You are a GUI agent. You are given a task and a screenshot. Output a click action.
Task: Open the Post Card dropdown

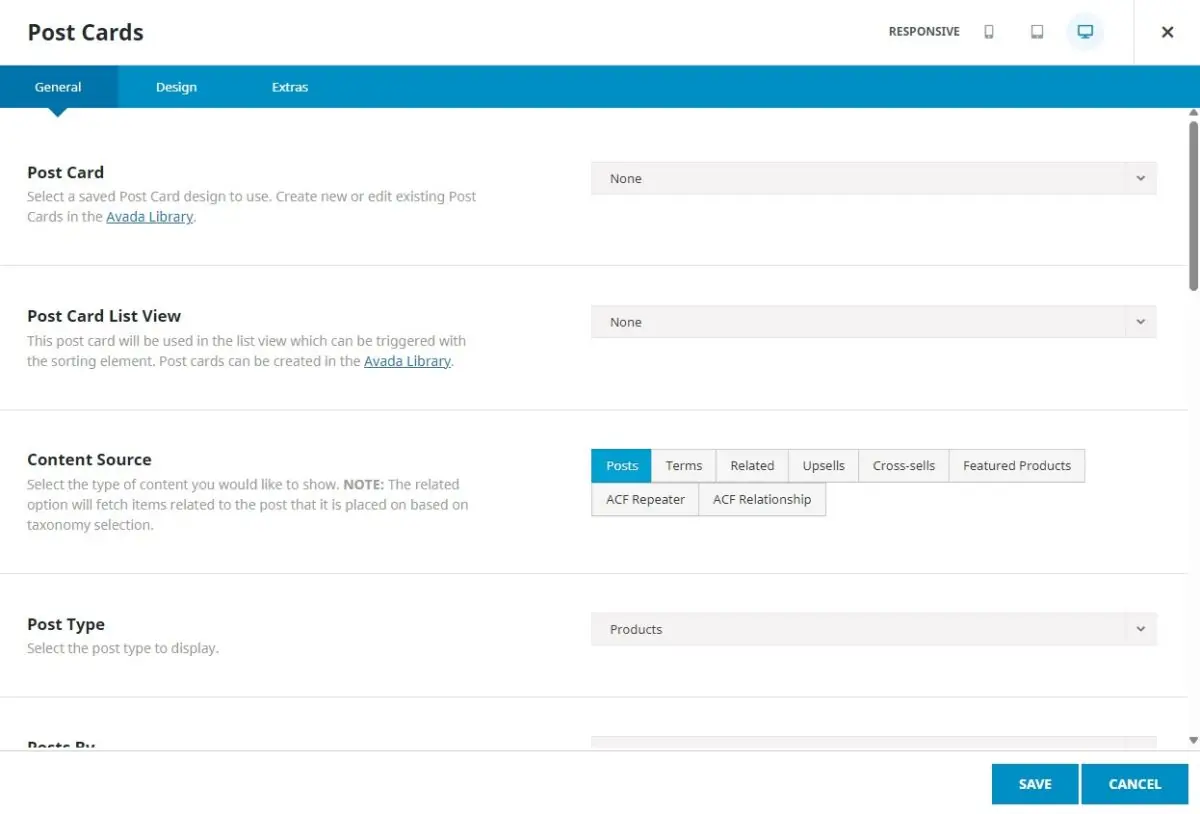click(873, 179)
